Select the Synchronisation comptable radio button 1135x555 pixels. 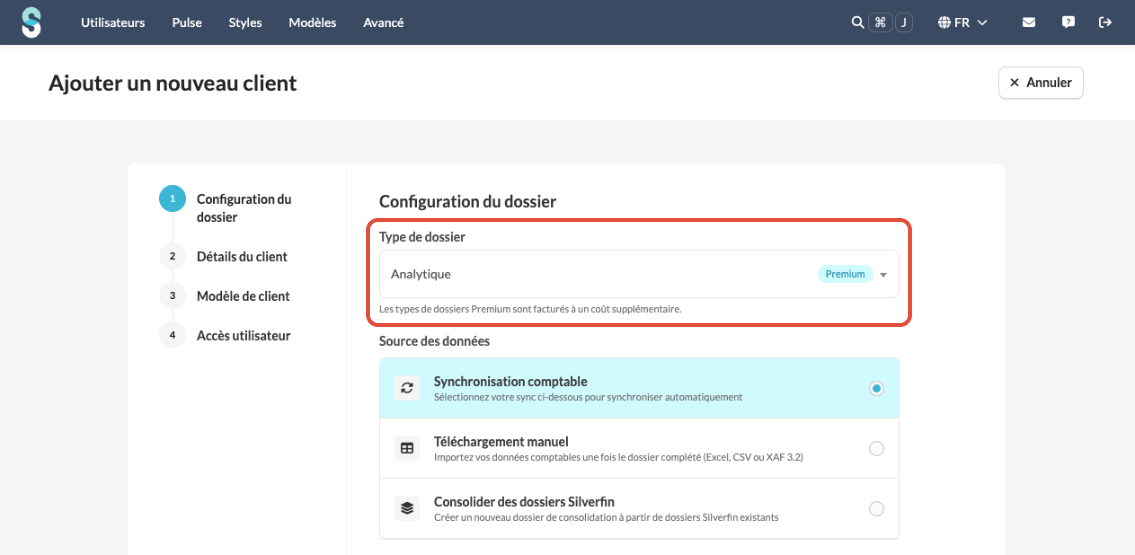877,388
